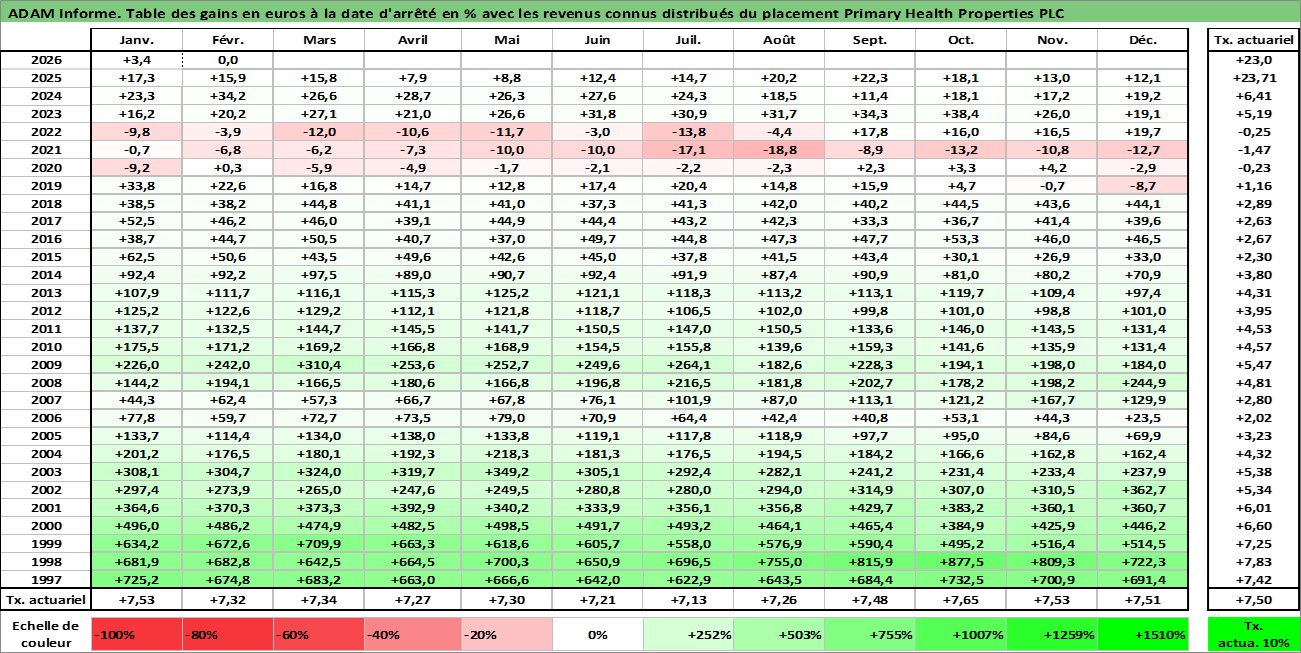The height and width of the screenshot is (653, 1301).
Task: Click the +62,5 cell in Janv. 2015
Action: 136,257
